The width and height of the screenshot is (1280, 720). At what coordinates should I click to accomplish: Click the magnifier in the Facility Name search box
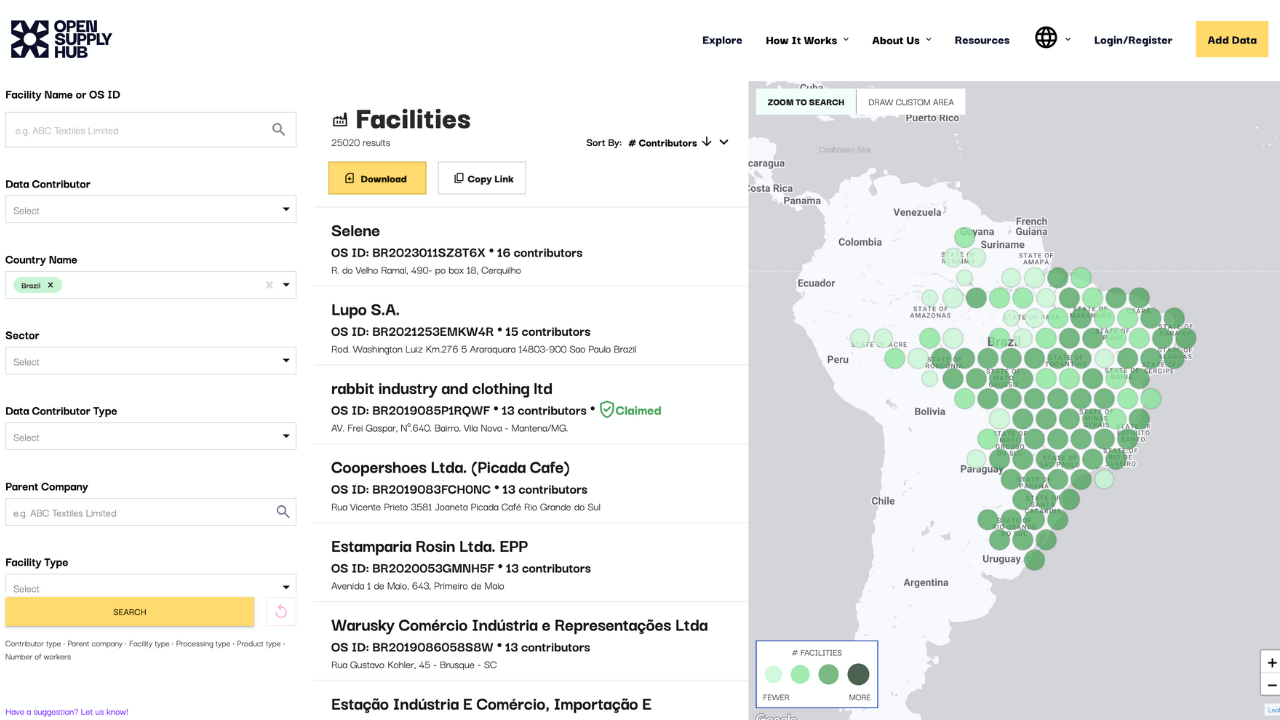click(278, 129)
